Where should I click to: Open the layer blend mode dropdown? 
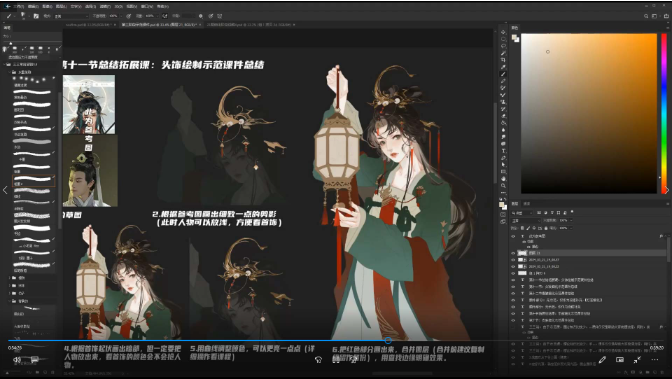(525, 220)
